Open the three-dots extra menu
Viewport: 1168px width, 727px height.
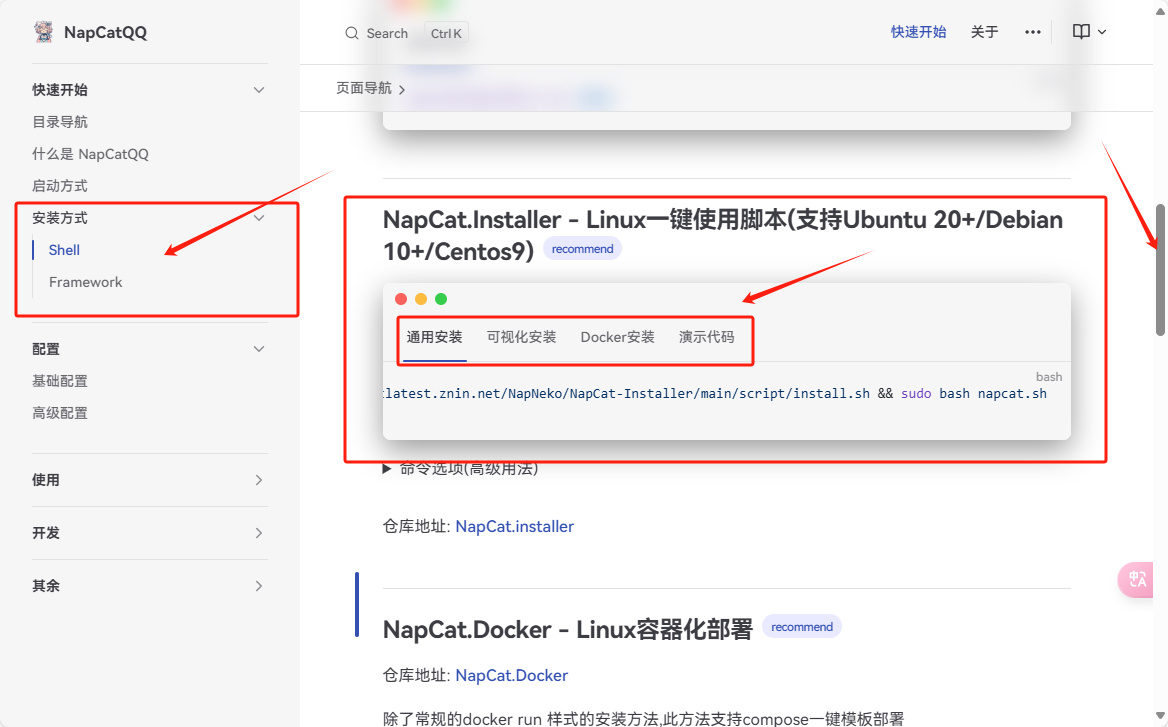tap(1032, 32)
